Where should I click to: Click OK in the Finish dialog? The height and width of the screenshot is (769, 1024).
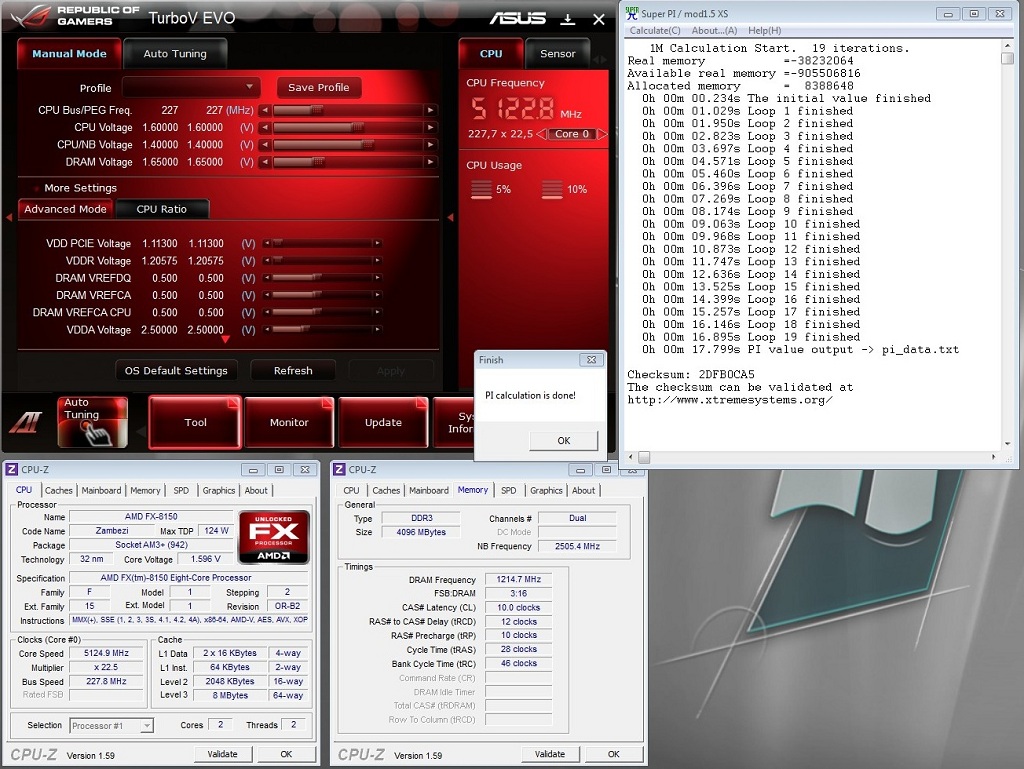pos(564,441)
